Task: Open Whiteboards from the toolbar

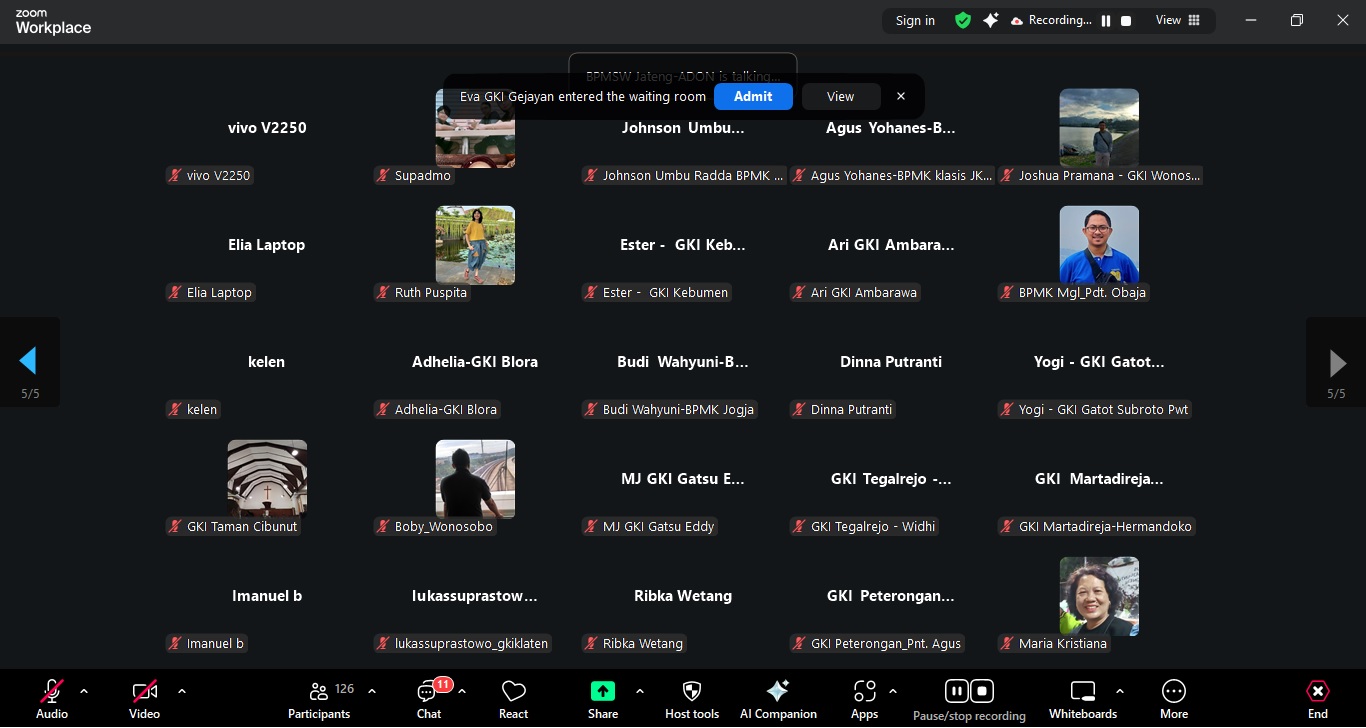Action: pos(1082,691)
